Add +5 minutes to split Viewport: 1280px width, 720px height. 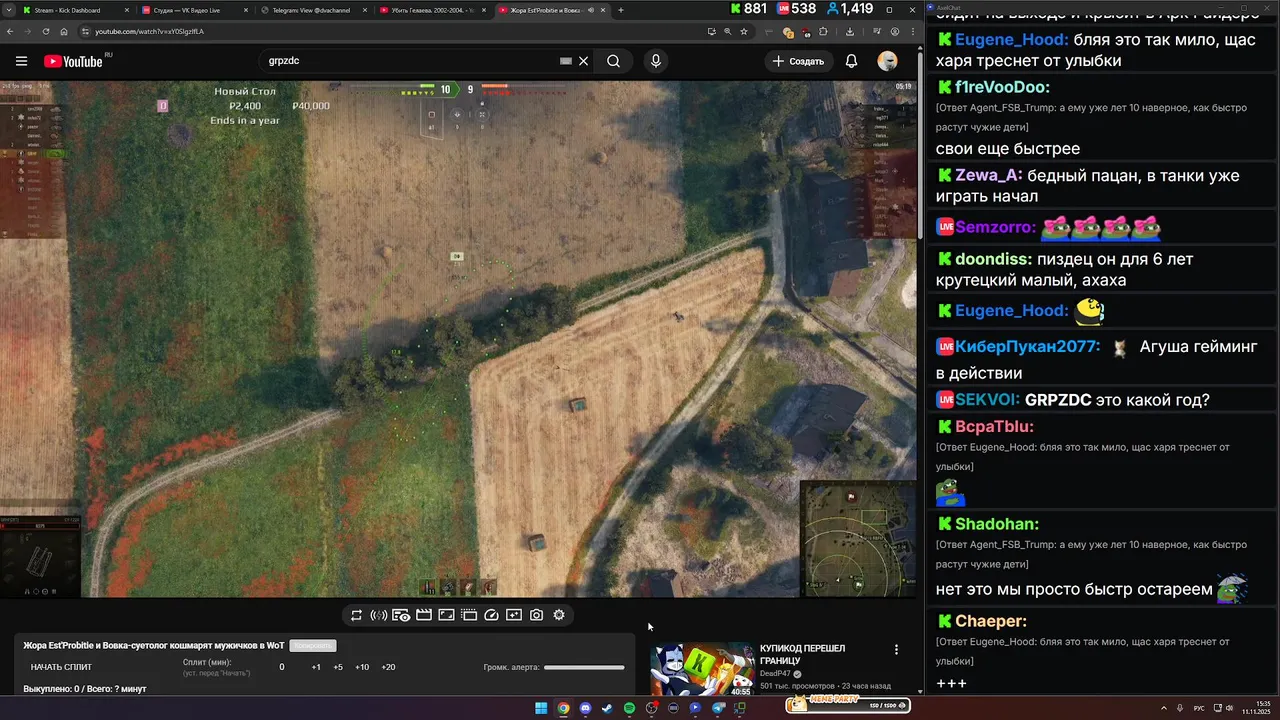point(338,667)
